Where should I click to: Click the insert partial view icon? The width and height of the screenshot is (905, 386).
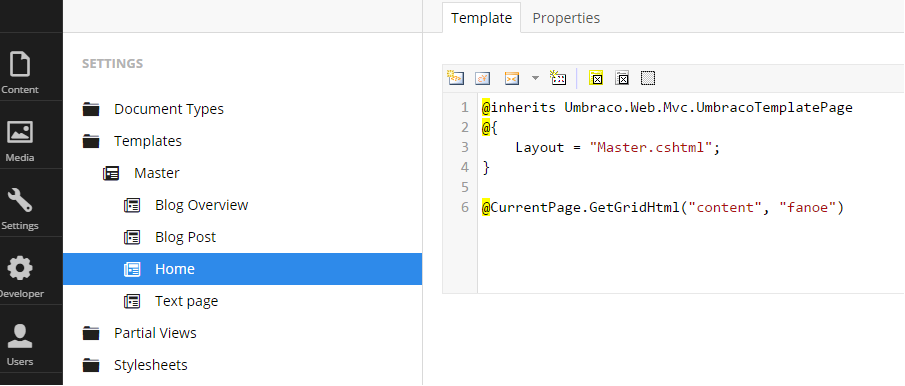[x=511, y=78]
